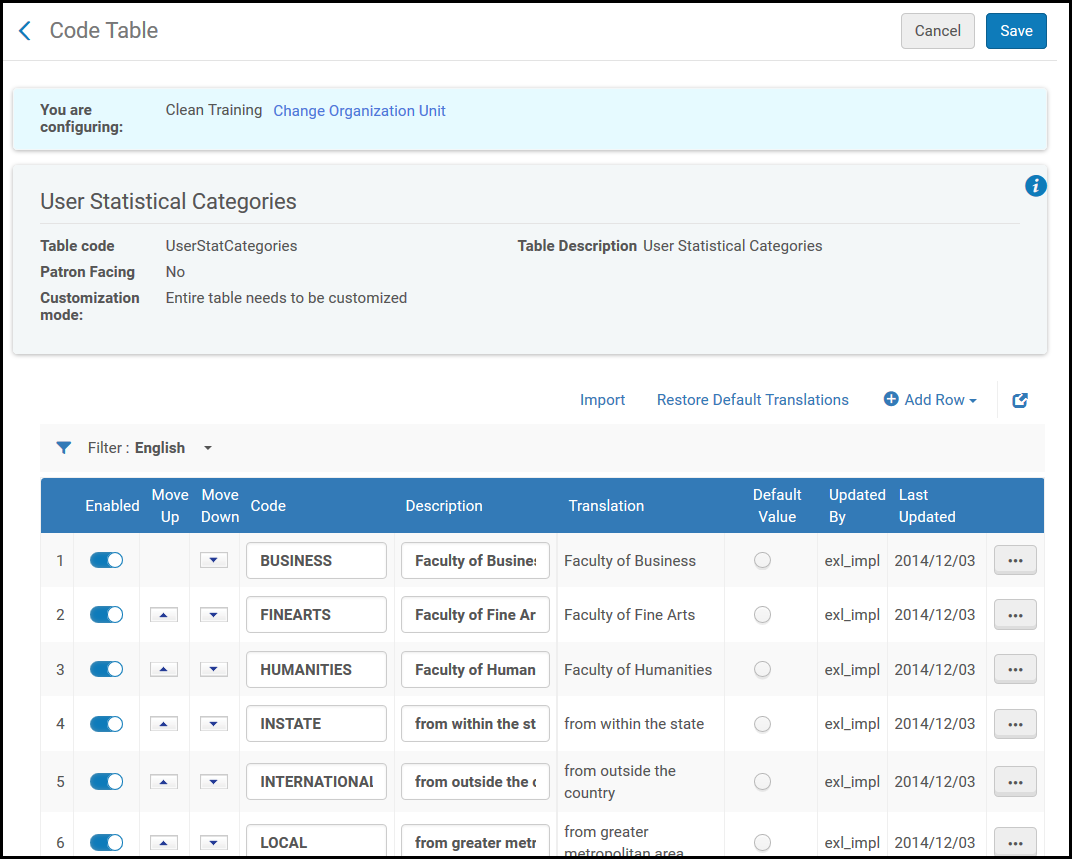1072x859 pixels.
Task: Click the Faculty of Humanities translation cell
Action: 638,670
